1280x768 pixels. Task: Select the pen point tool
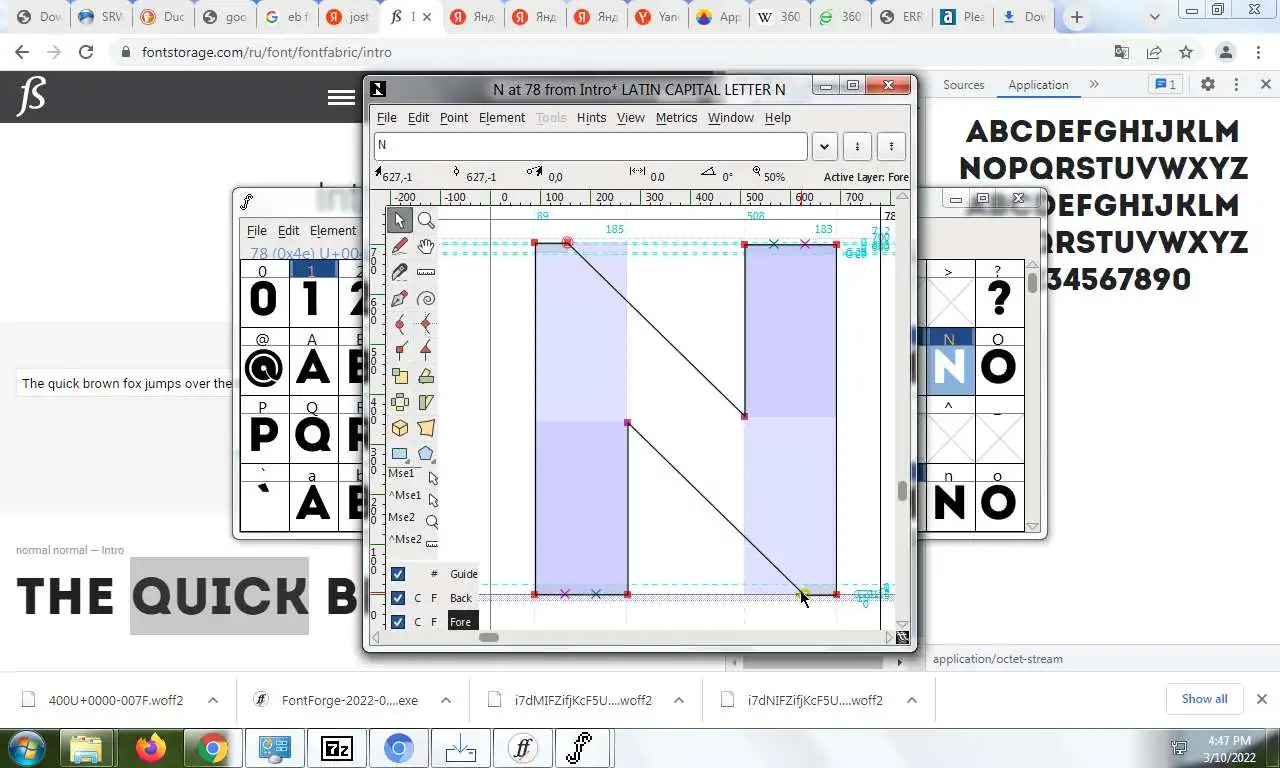(x=400, y=298)
